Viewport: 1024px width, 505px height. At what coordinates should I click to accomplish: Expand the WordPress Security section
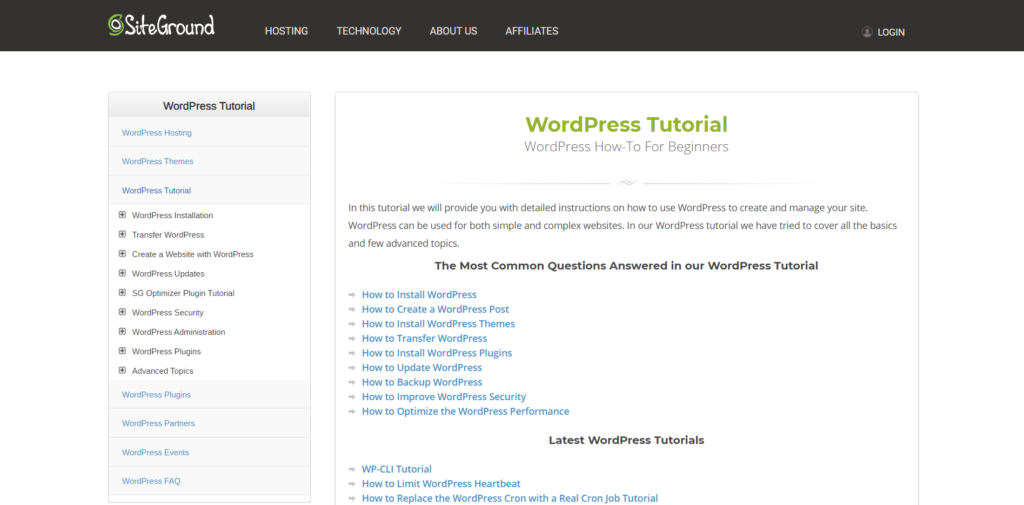tap(122, 312)
